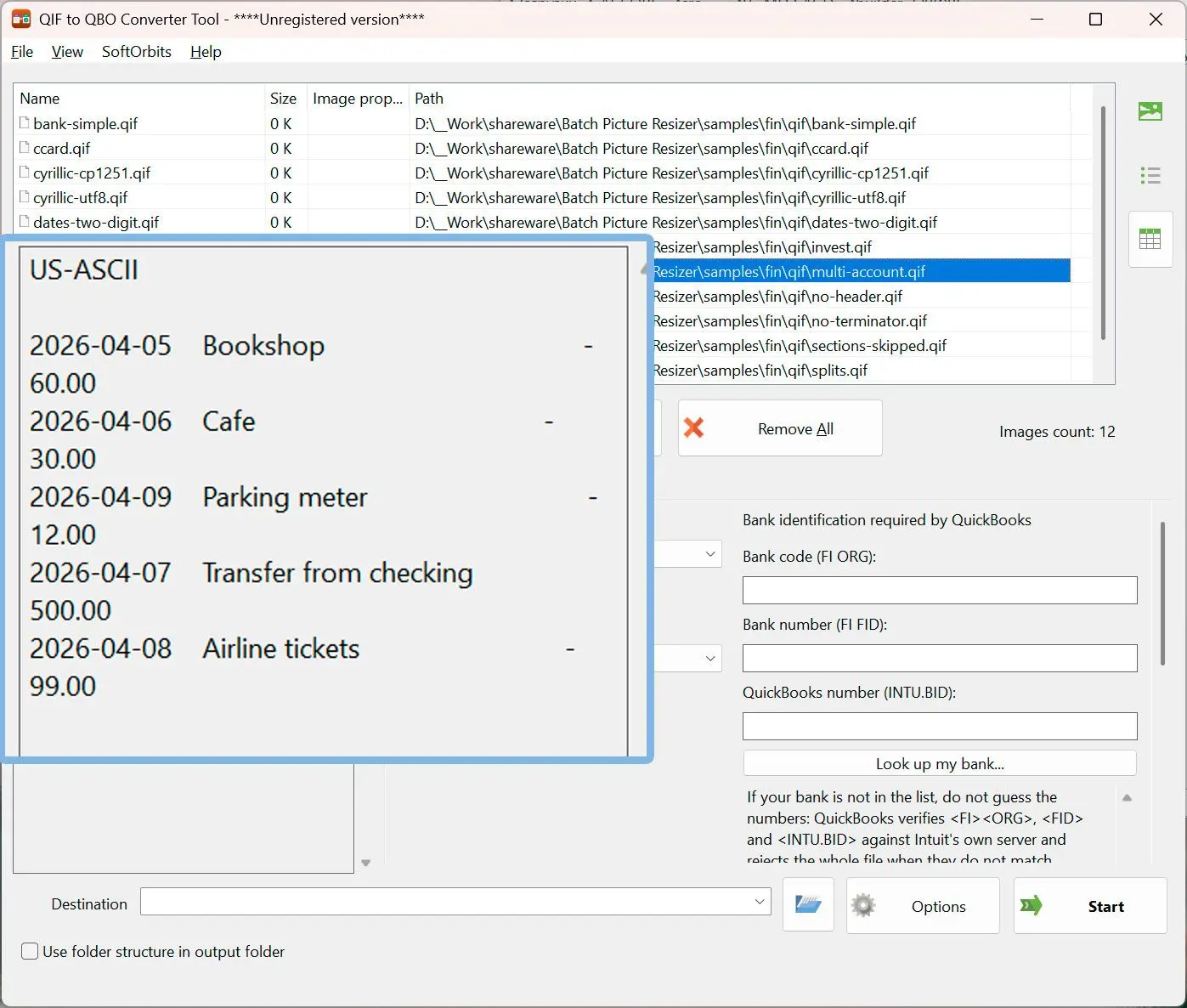Open the dropdown beside the Bank code label

click(x=710, y=554)
